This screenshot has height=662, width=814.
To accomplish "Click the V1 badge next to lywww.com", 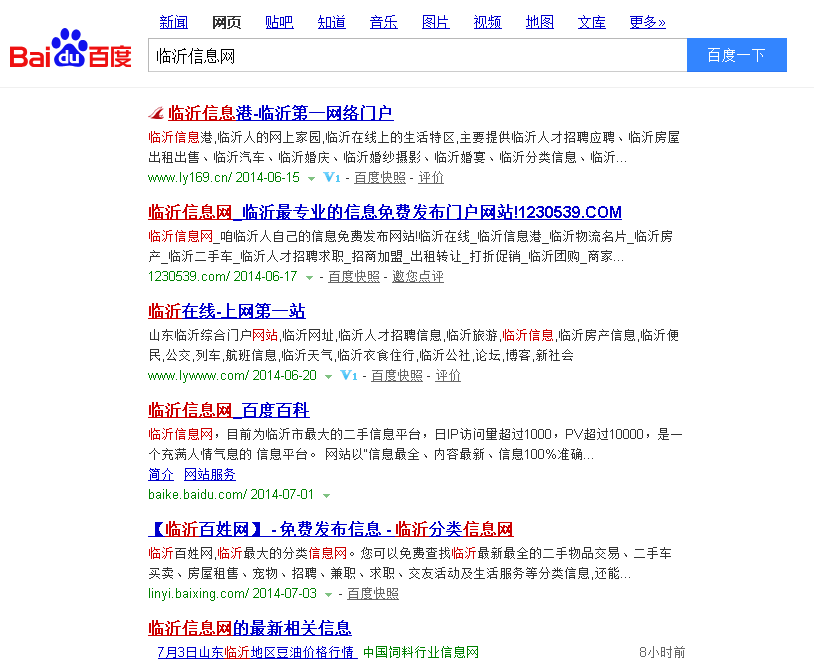I will click(x=349, y=376).
